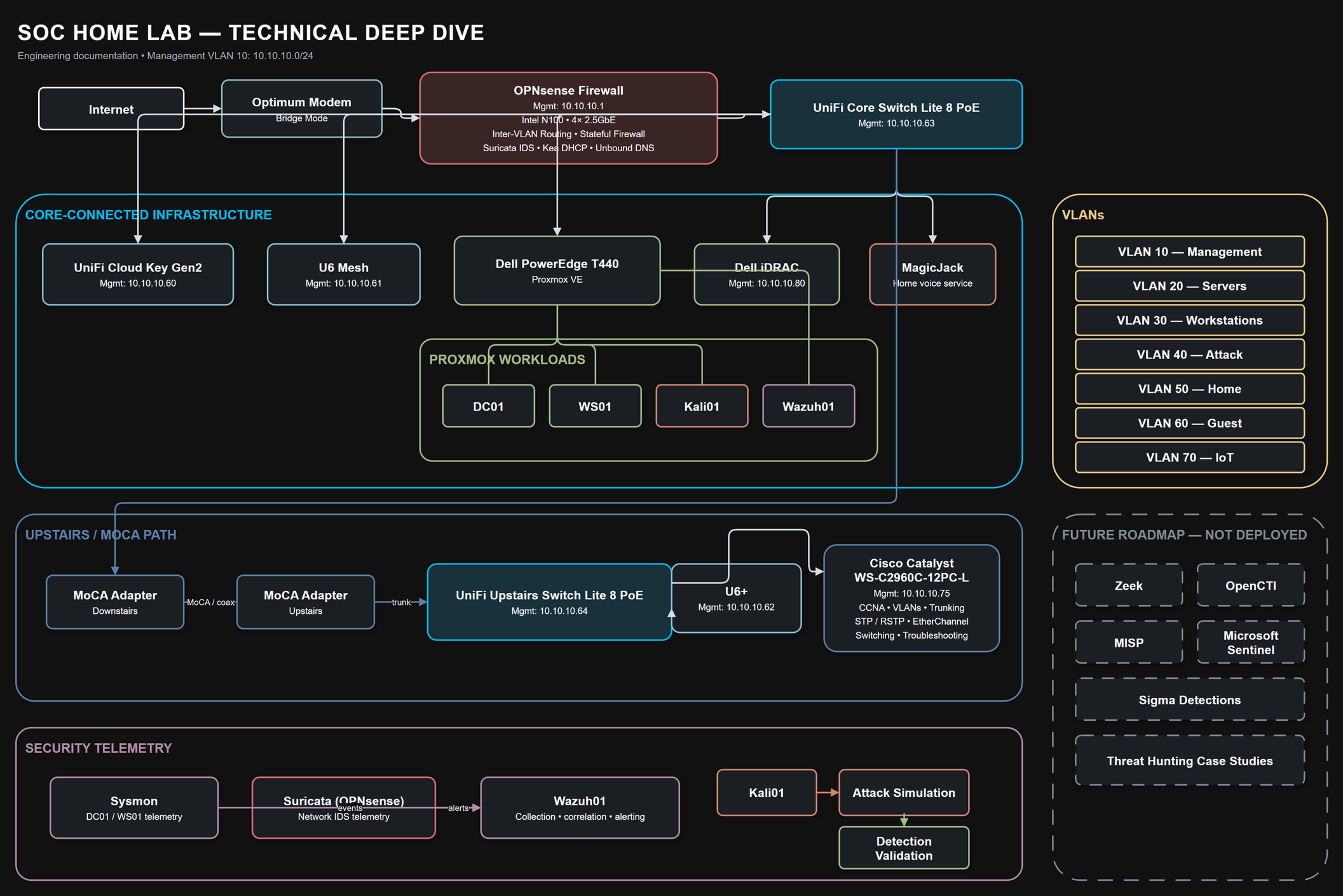
Task: Select VLAN 30 — Workstations entry
Action: point(1190,320)
